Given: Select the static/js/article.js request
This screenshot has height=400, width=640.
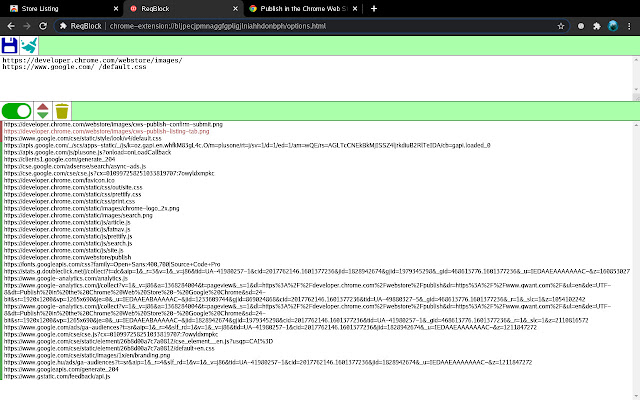Looking at the screenshot, I should tap(67, 222).
